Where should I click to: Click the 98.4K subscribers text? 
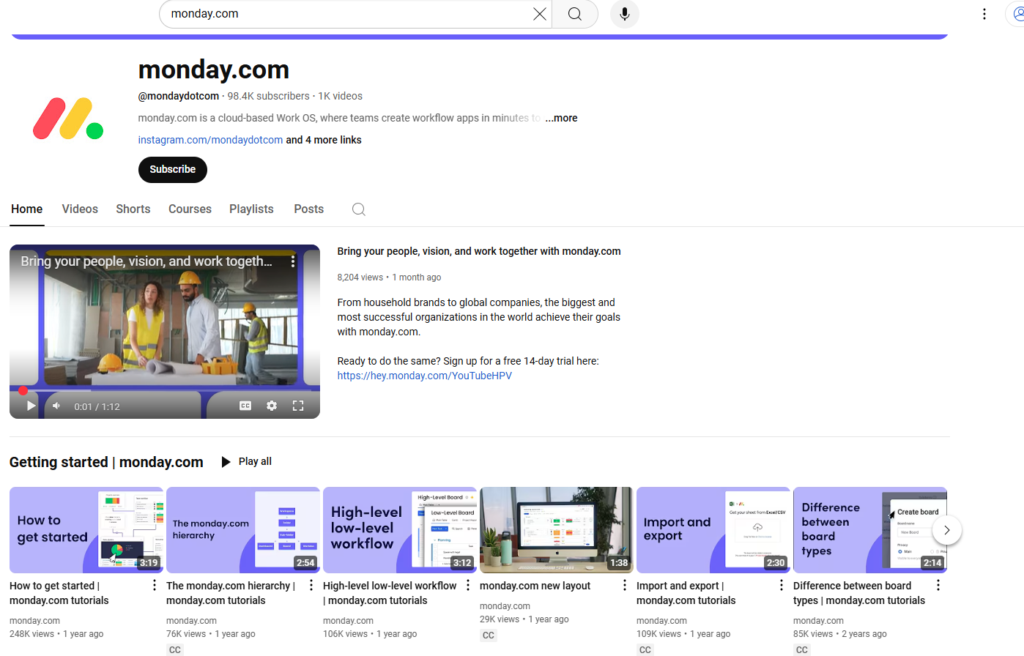pos(268,96)
